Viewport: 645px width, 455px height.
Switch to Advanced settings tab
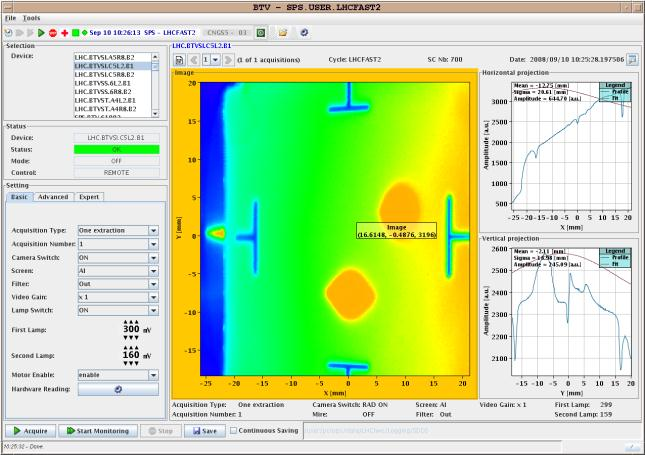point(53,197)
